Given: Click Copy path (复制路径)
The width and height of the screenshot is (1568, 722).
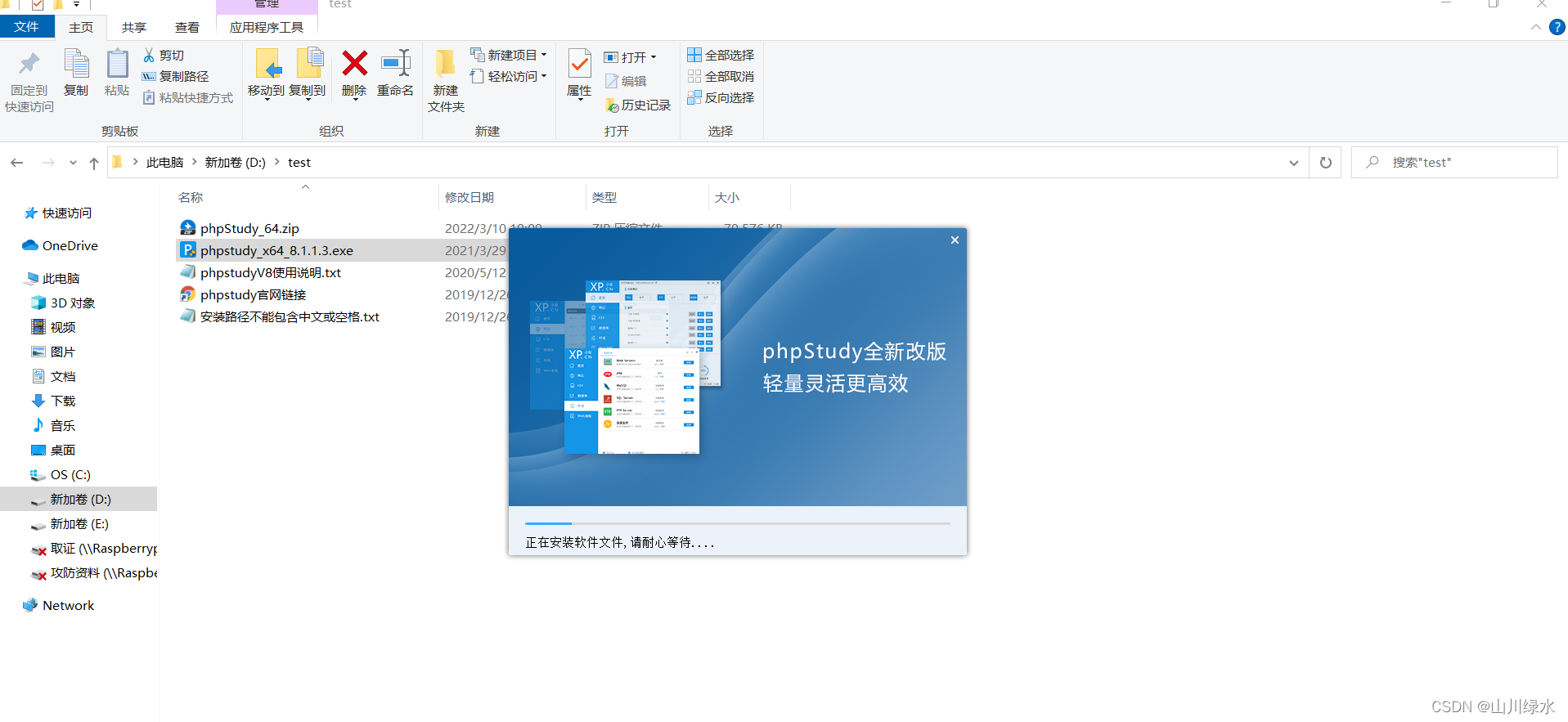Looking at the screenshot, I should point(175,76).
